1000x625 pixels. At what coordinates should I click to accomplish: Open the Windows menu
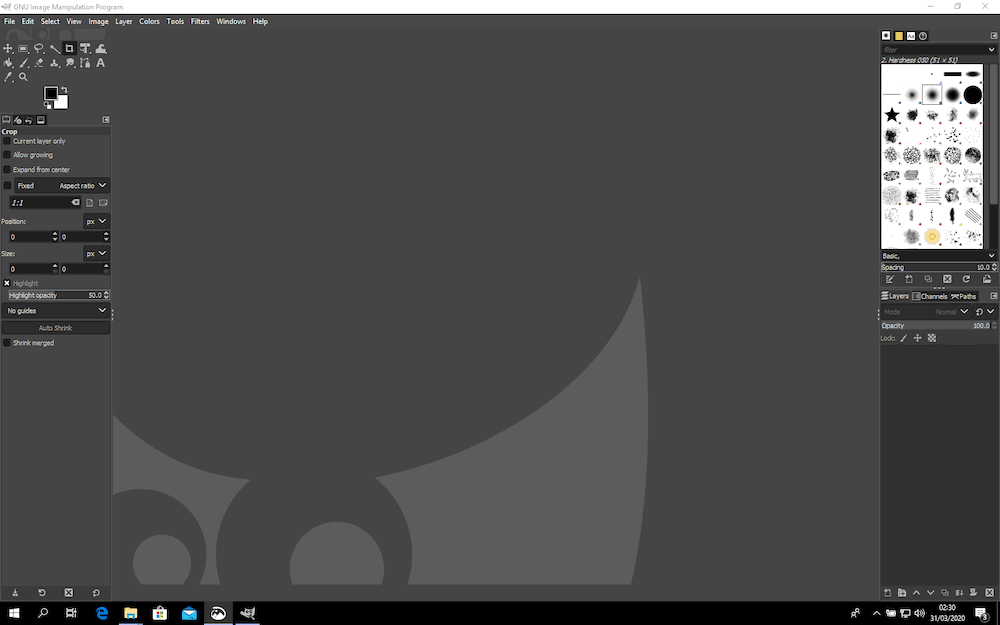coord(231,21)
